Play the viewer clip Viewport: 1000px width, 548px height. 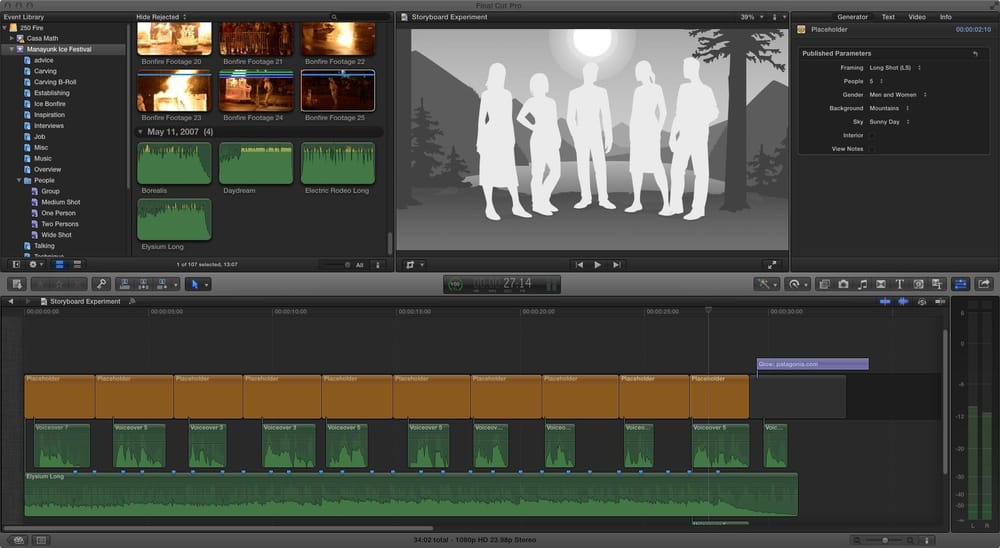[598, 265]
